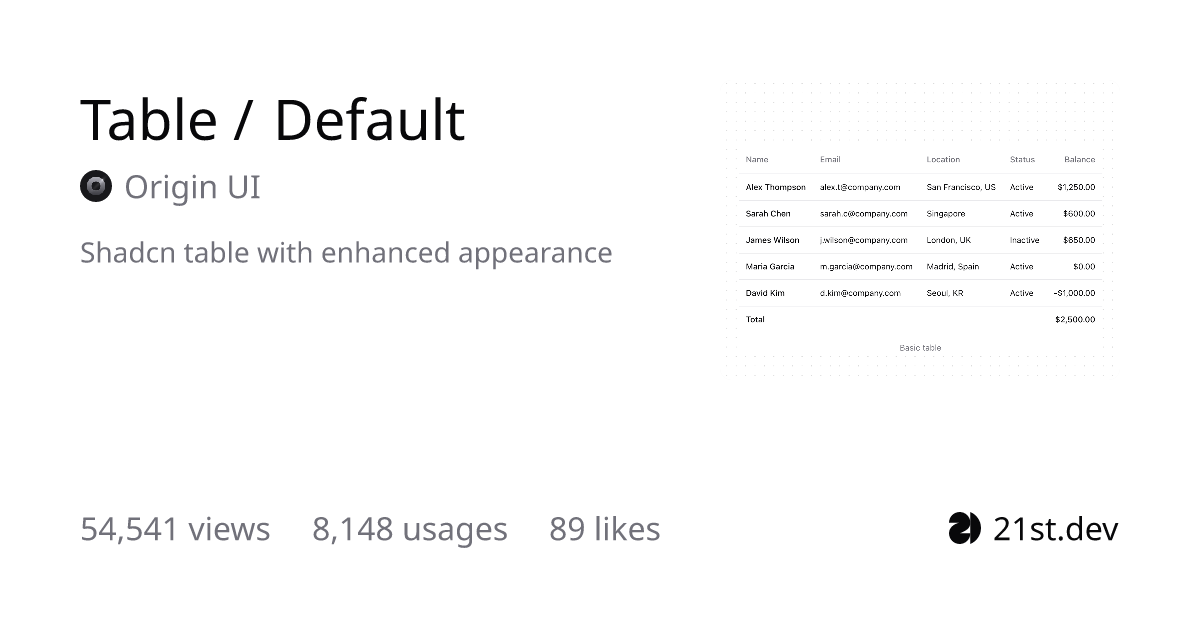Click David Kim's -$1,000.00 balance

(1074, 293)
